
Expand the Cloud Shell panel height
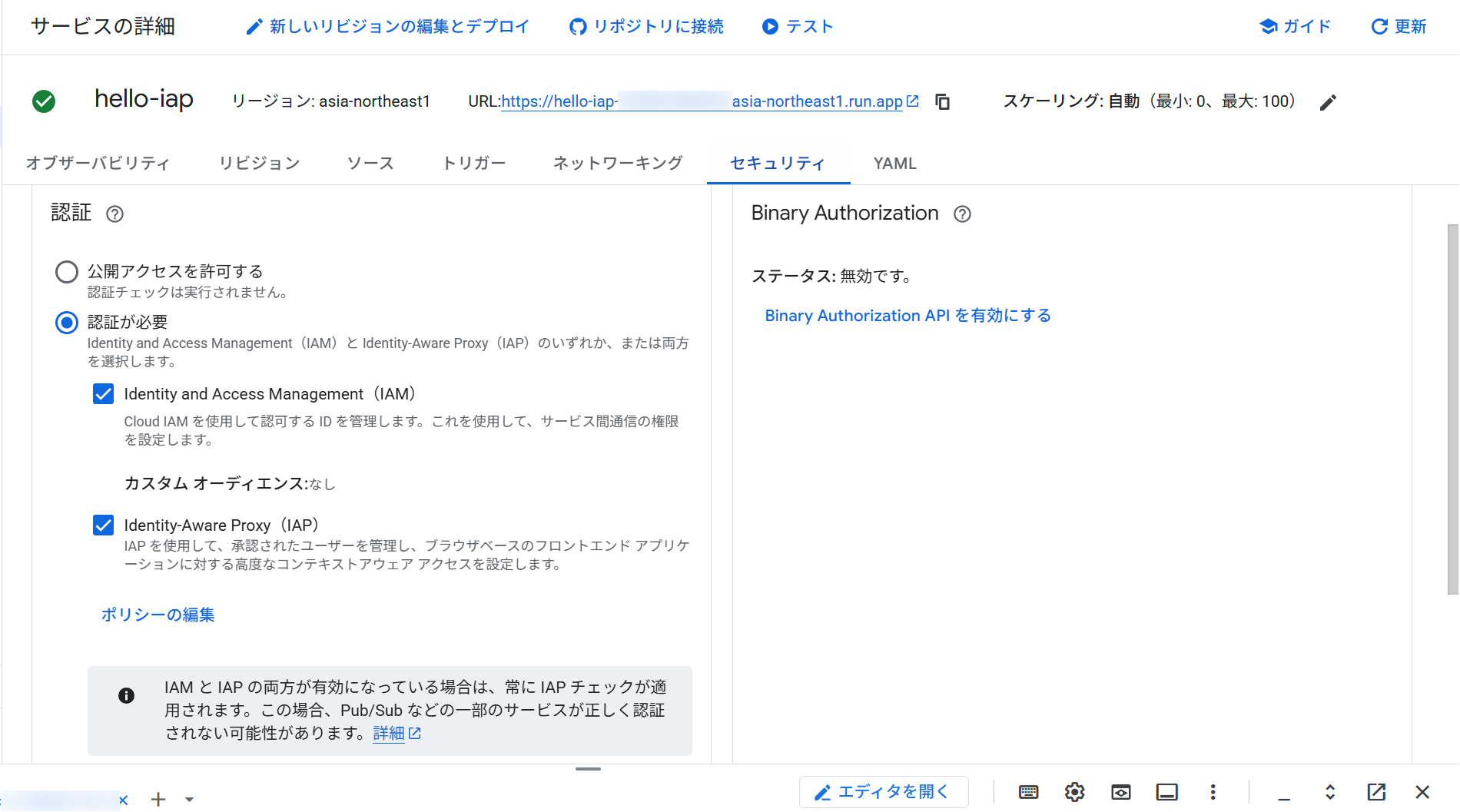pos(1329,791)
